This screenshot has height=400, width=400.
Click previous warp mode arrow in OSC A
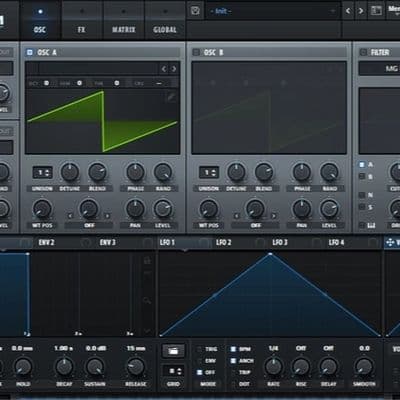pos(70,216)
